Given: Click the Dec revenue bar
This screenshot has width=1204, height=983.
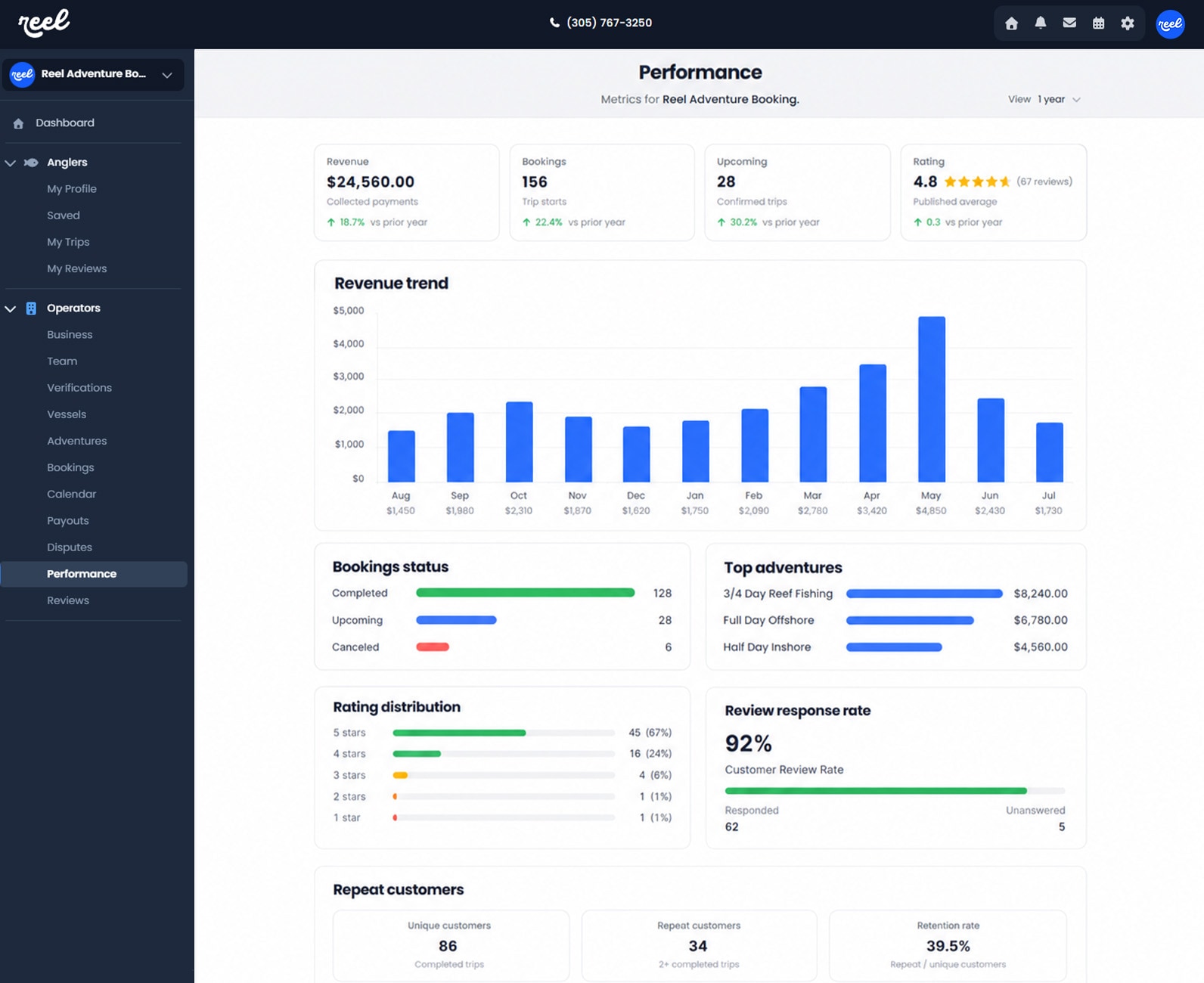Looking at the screenshot, I should [637, 454].
